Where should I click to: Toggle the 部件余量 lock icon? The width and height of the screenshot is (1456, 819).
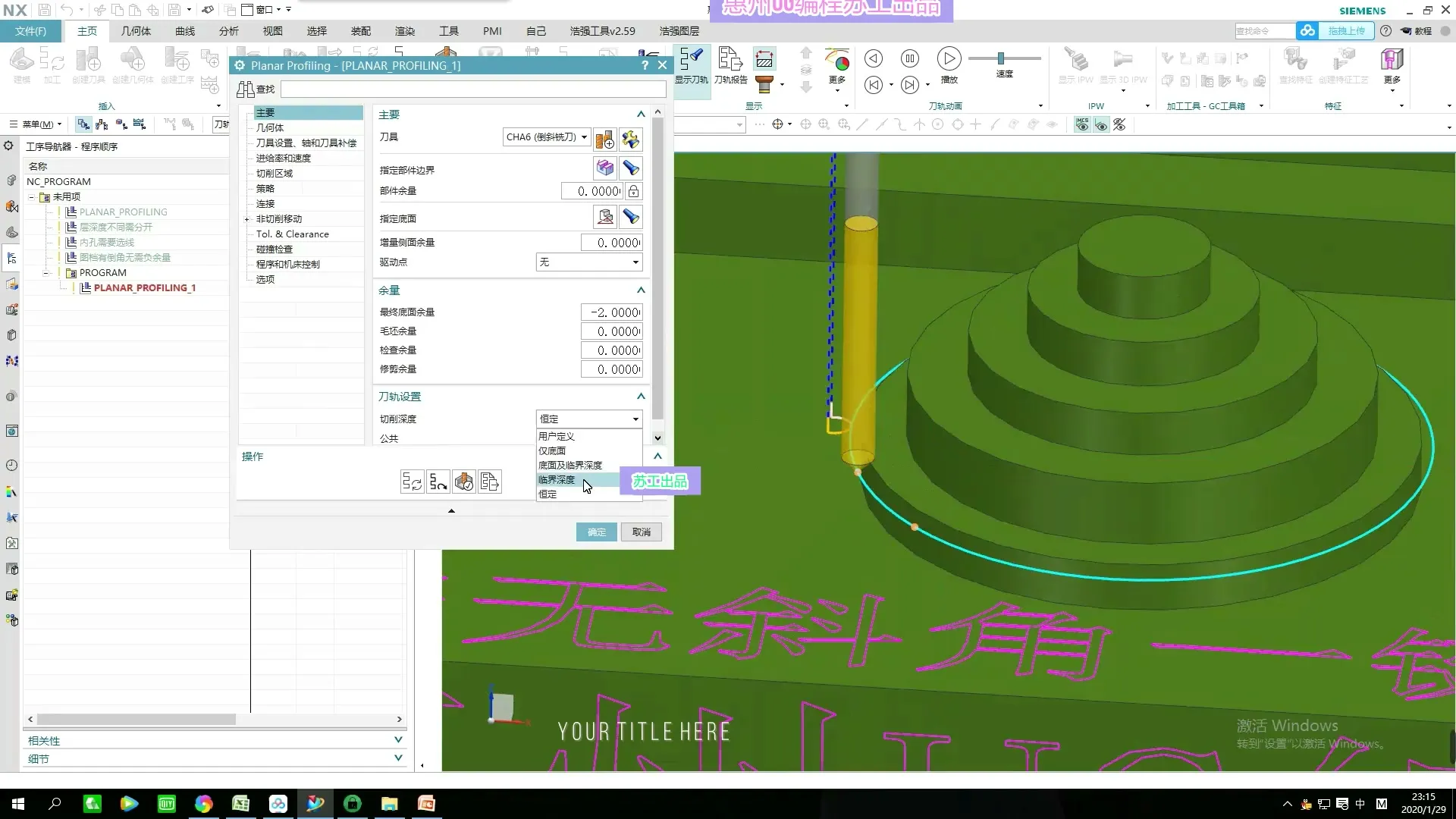click(633, 191)
